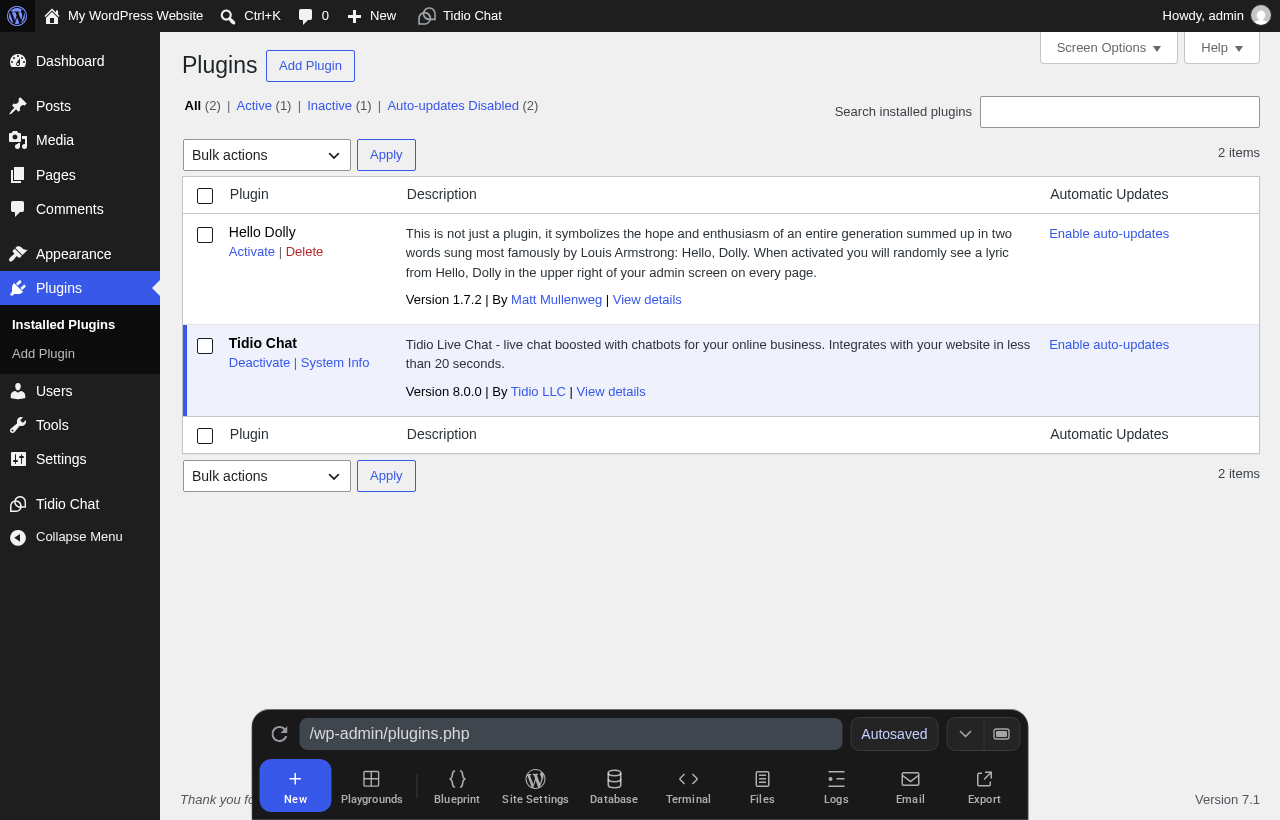
Task: Open the top Bulk actions dropdown
Action: (x=267, y=155)
